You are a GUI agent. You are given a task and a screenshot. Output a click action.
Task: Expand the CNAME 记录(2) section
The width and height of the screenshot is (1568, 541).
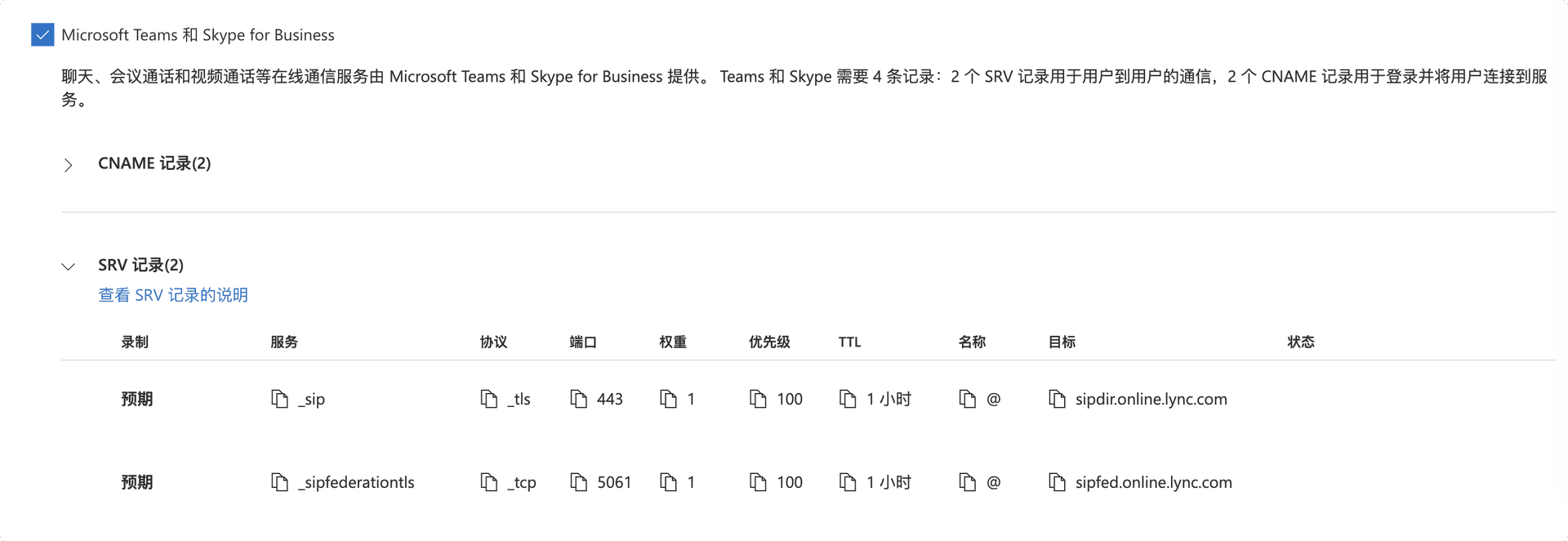click(69, 165)
